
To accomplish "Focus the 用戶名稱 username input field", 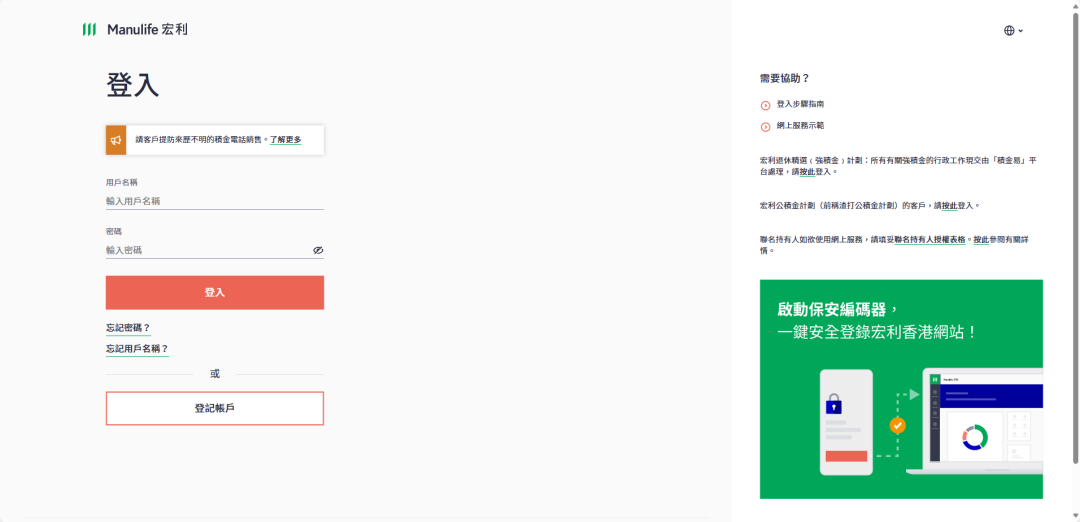I will coord(214,201).
